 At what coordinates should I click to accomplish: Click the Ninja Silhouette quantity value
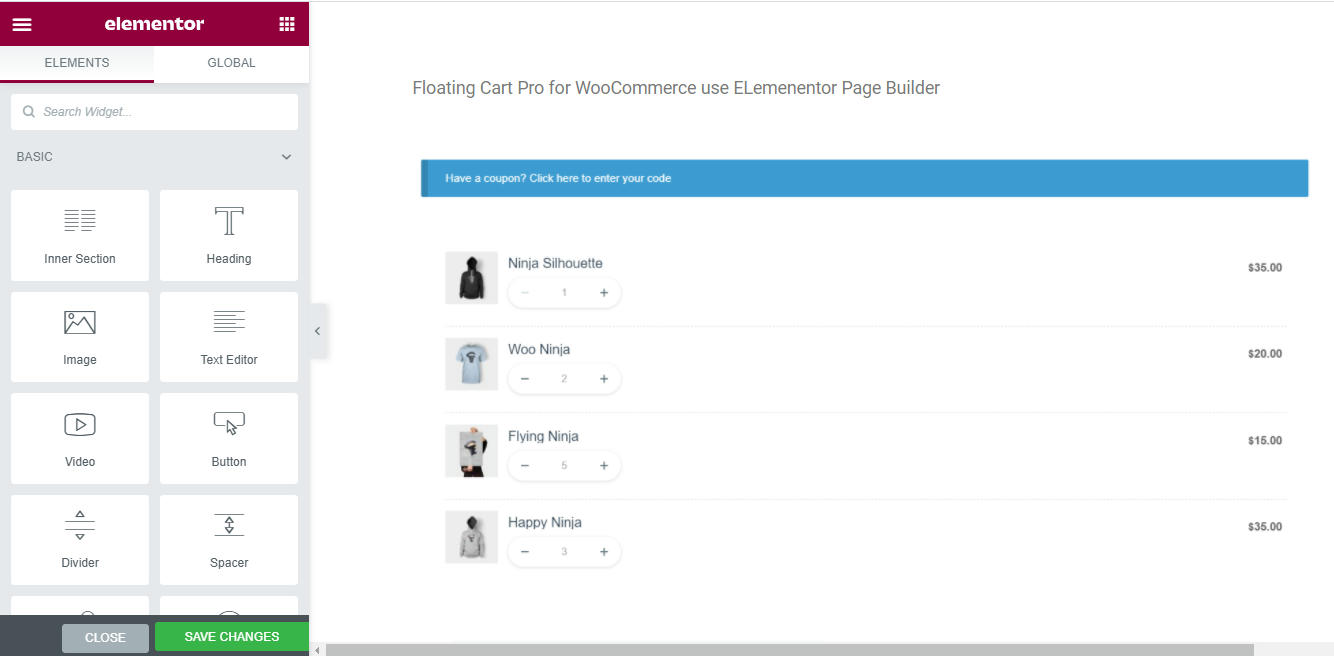pos(564,293)
